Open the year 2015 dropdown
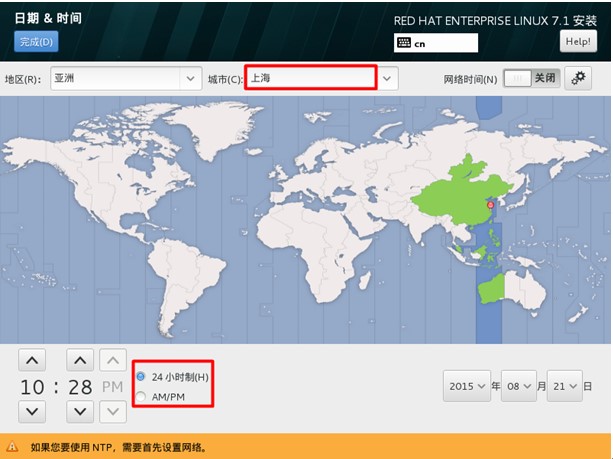 468,385
